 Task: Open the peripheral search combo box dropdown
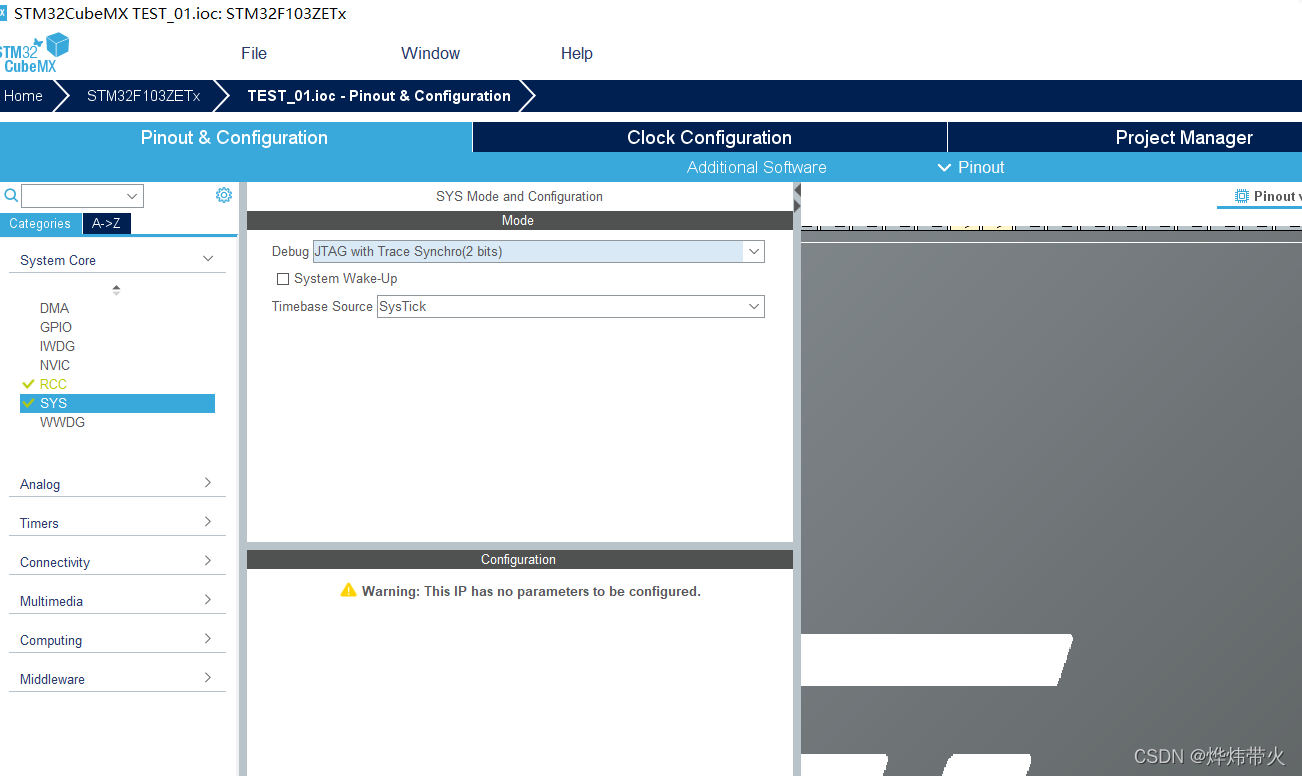tap(132, 196)
